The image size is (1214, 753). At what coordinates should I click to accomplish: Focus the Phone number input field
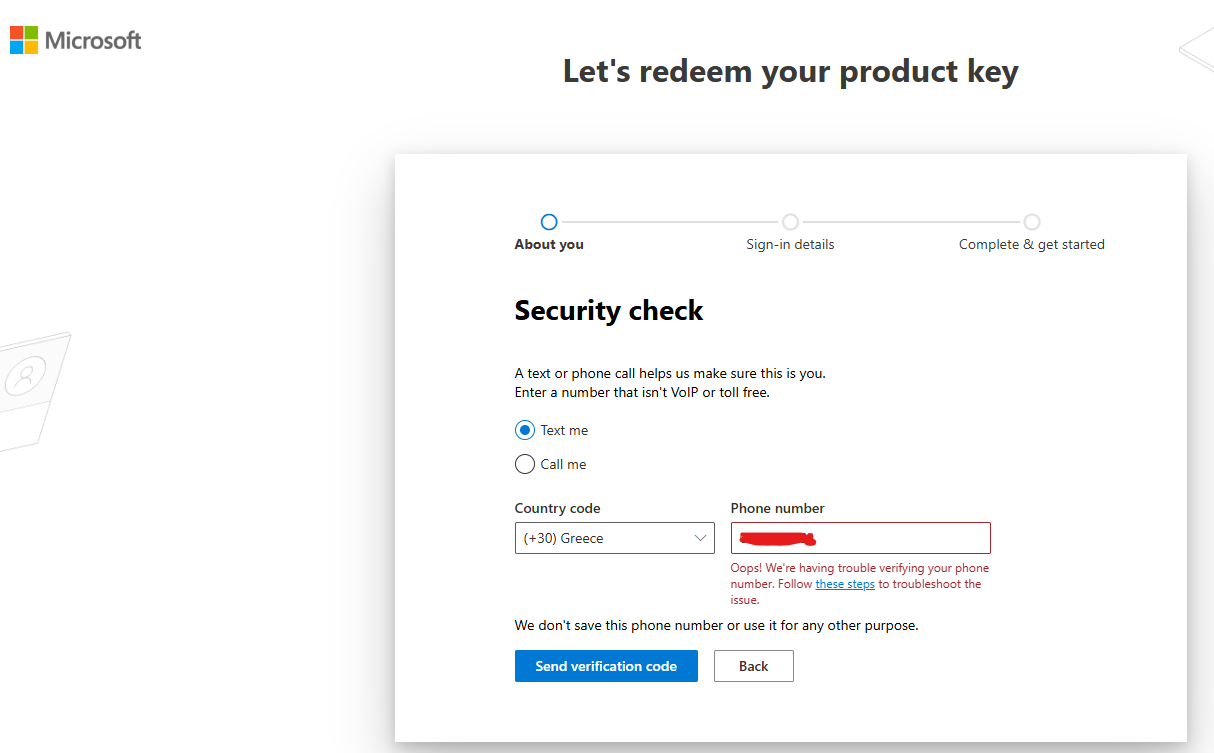(900, 538)
